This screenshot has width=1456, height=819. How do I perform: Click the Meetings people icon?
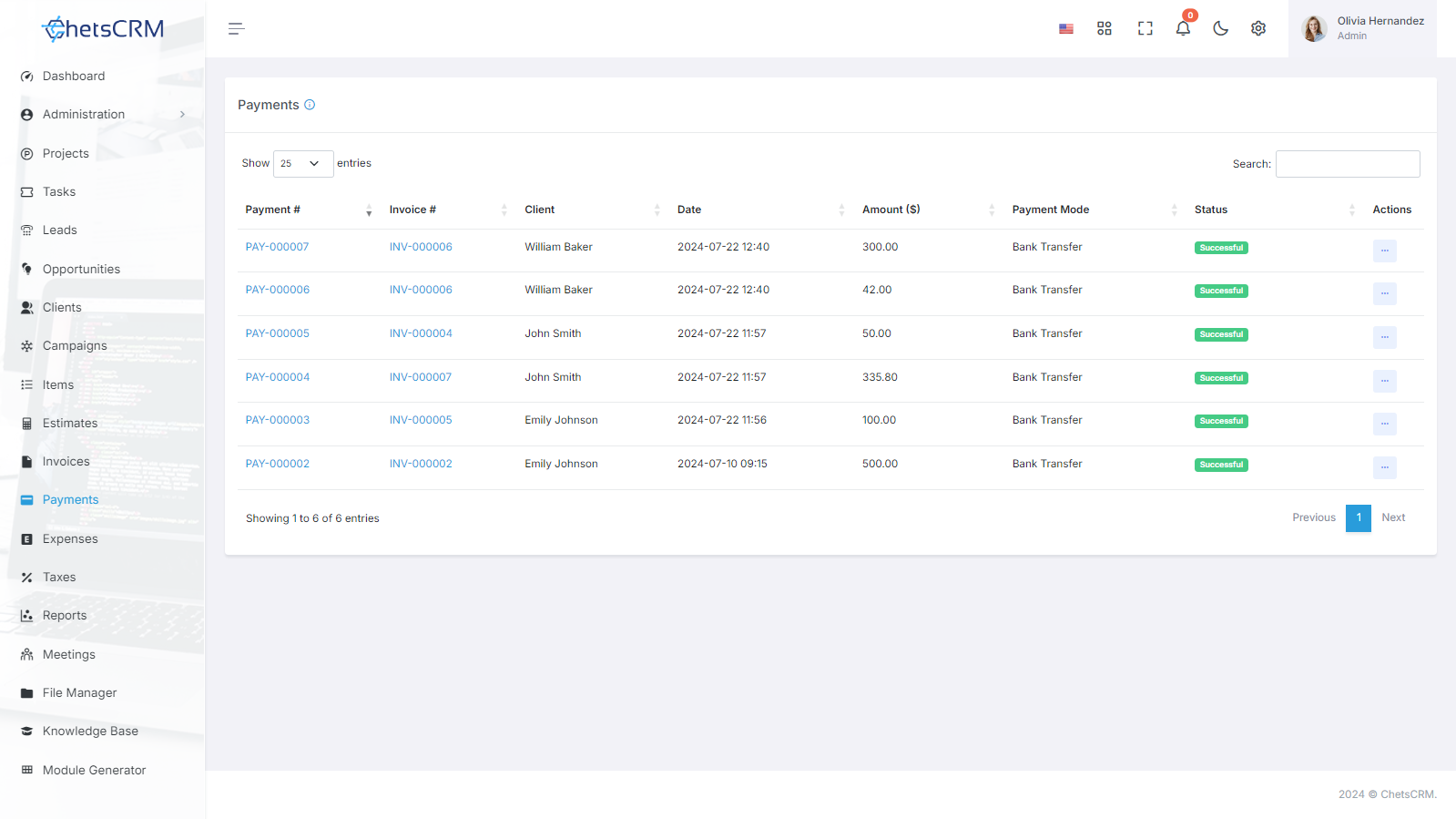pyautogui.click(x=26, y=655)
